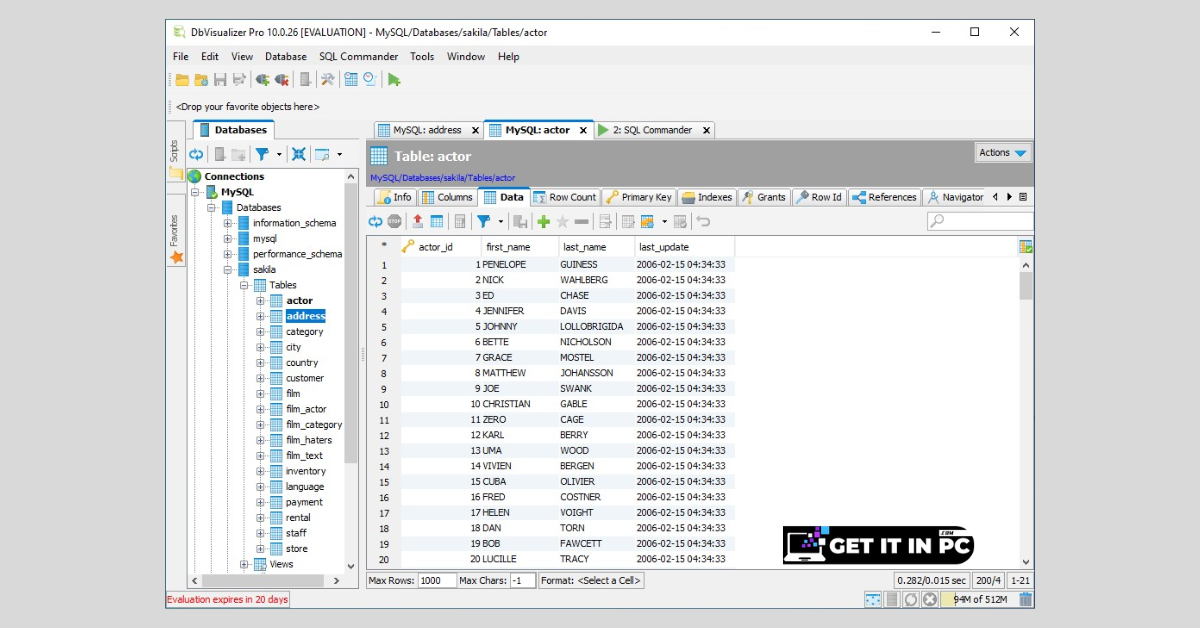This screenshot has height=628, width=1200.
Task: Collapse the MySQL connection node
Action: tap(196, 192)
